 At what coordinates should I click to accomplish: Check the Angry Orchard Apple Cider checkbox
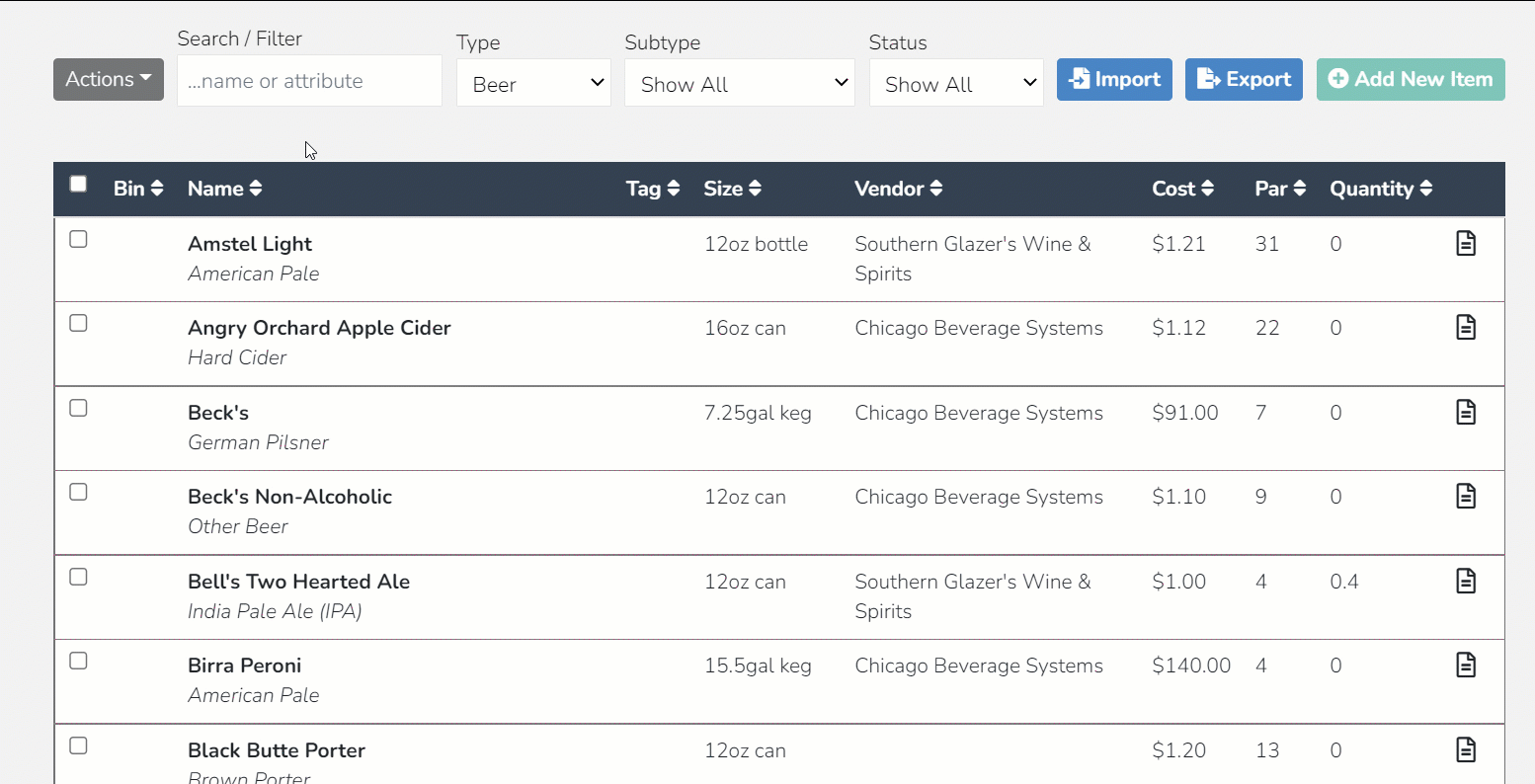point(78,323)
